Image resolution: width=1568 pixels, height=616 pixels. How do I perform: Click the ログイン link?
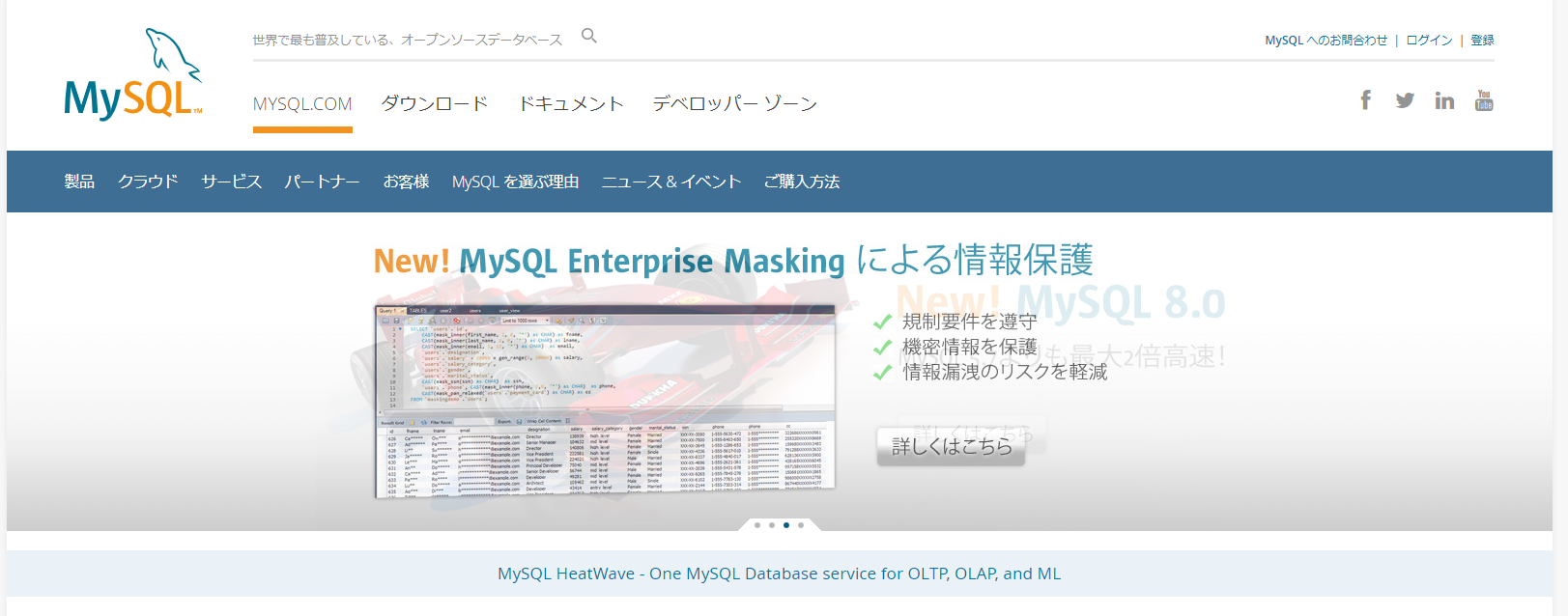(x=1429, y=41)
